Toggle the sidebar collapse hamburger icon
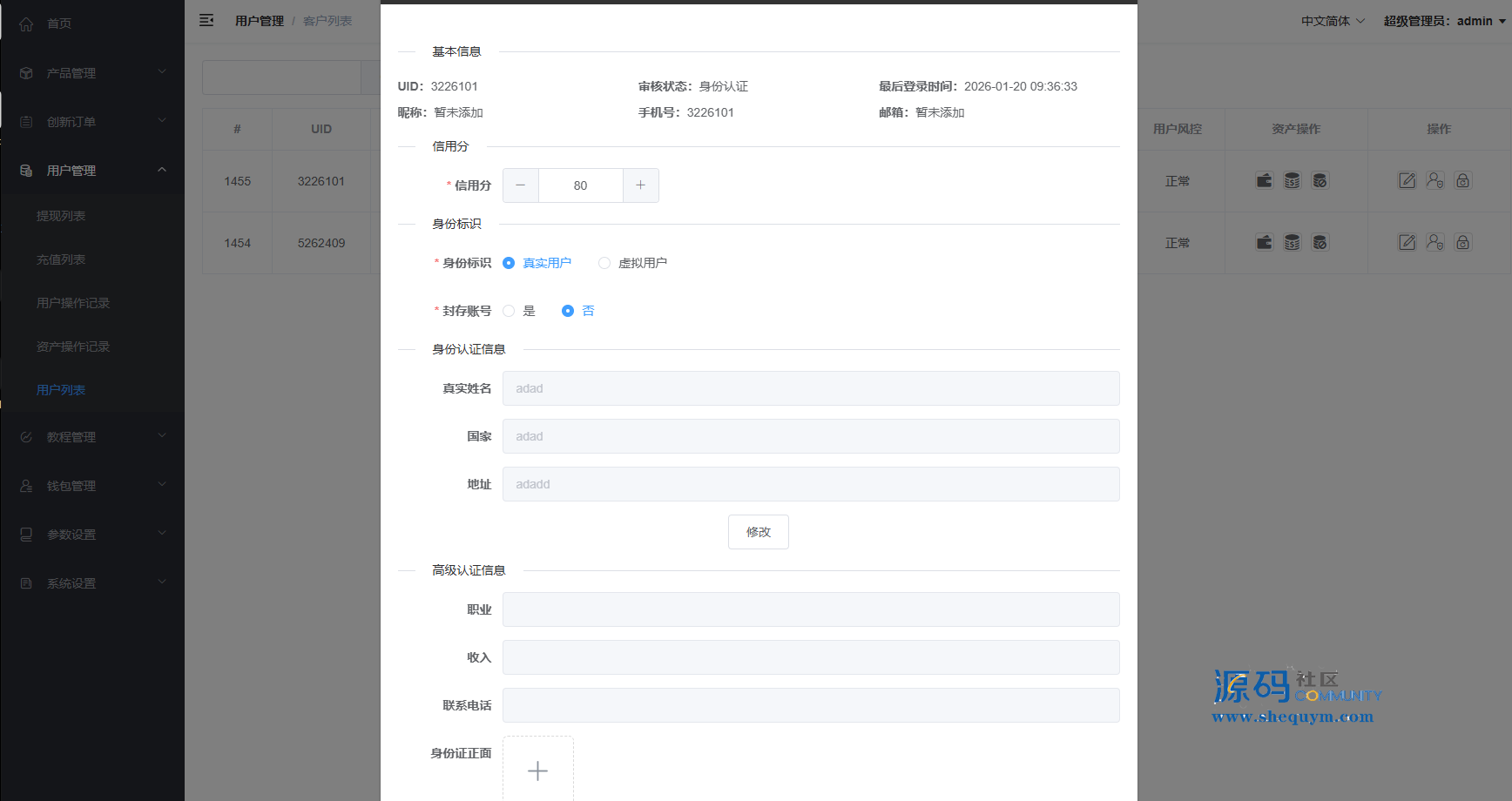Screen dimensions: 1512x801 pos(206,20)
